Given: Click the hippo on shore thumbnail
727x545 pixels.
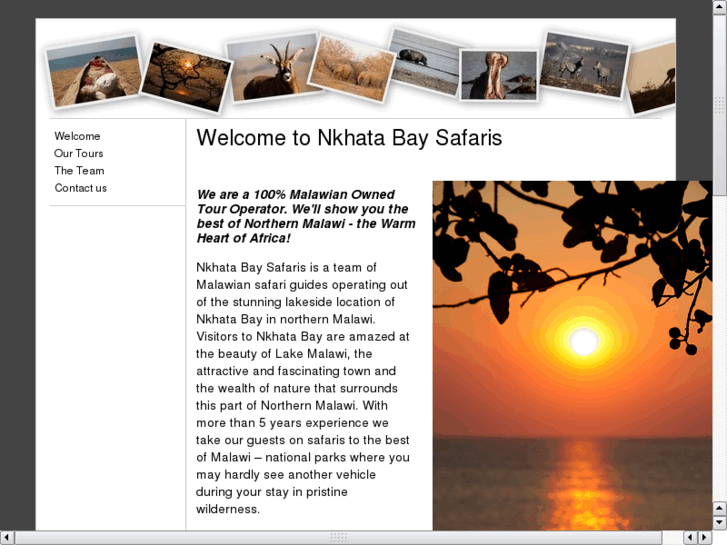Looking at the screenshot, I should pos(423,63).
